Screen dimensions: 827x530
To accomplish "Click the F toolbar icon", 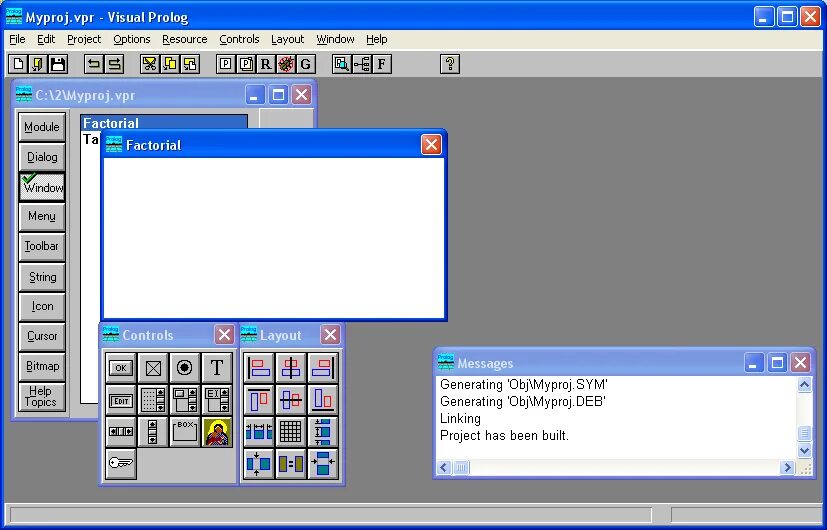I will pyautogui.click(x=381, y=64).
